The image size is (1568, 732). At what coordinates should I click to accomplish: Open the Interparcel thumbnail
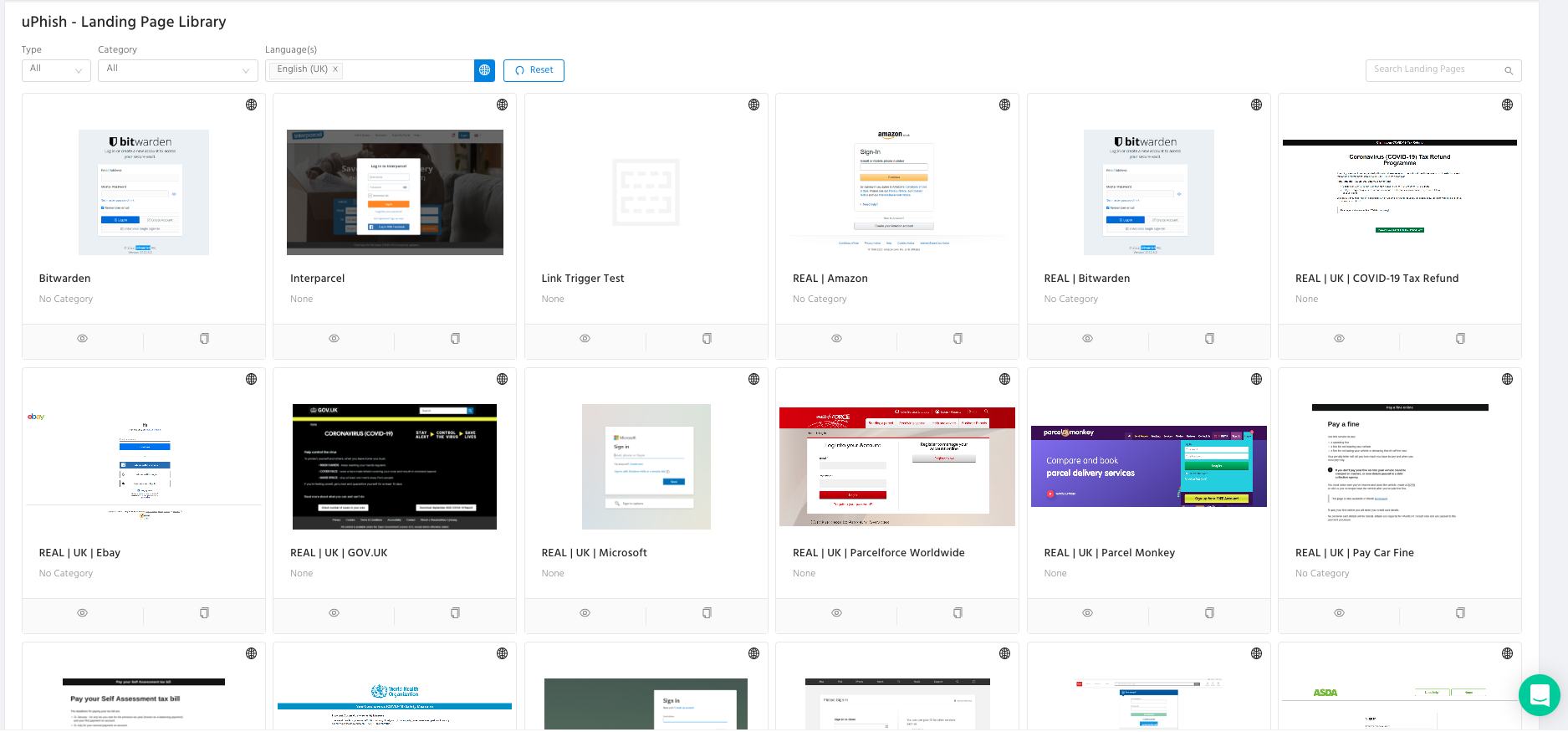coord(395,192)
